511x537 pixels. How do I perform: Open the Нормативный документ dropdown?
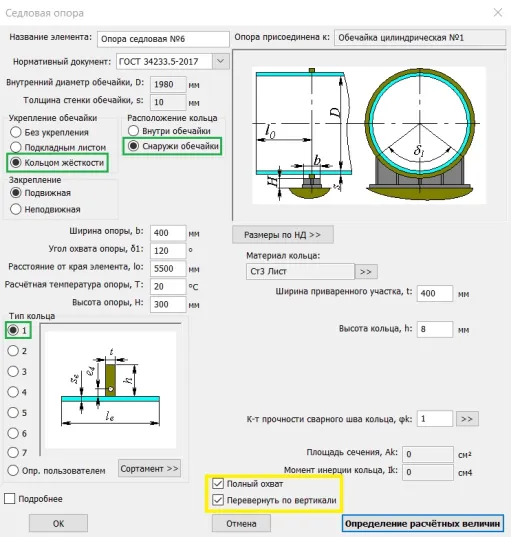click(220, 61)
